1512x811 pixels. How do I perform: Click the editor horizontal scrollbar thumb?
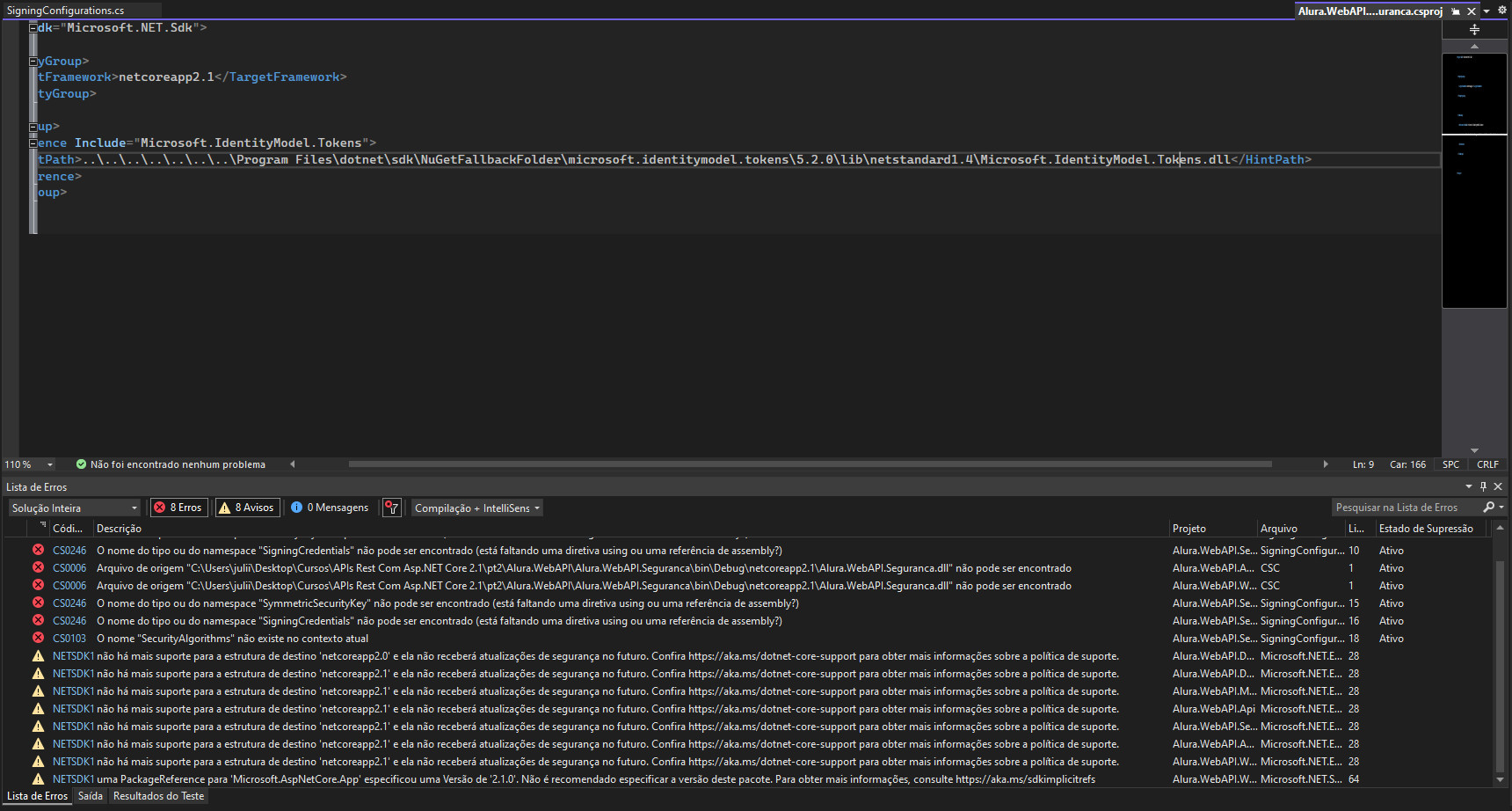pyautogui.click(x=810, y=464)
